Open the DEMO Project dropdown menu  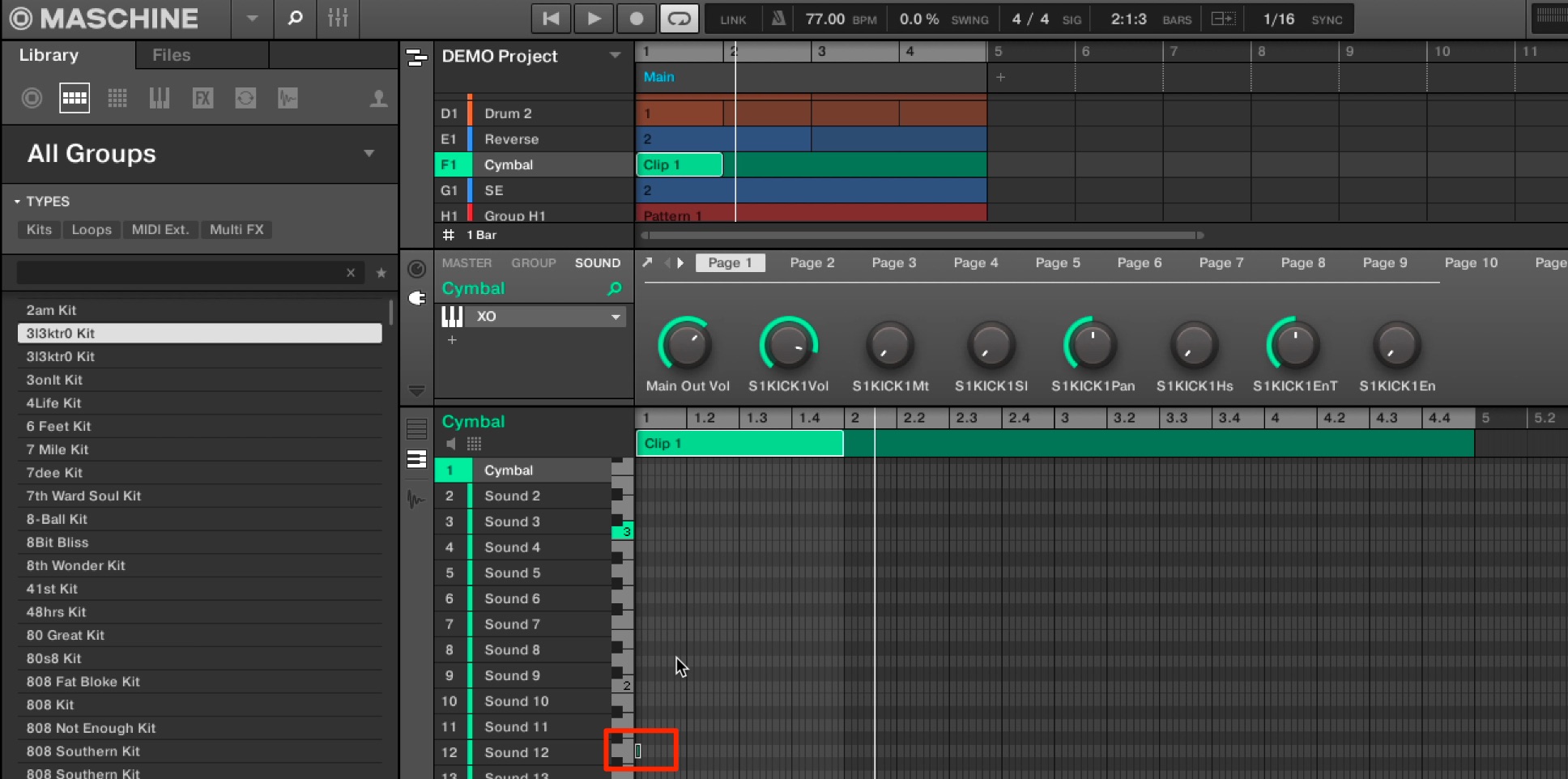615,56
